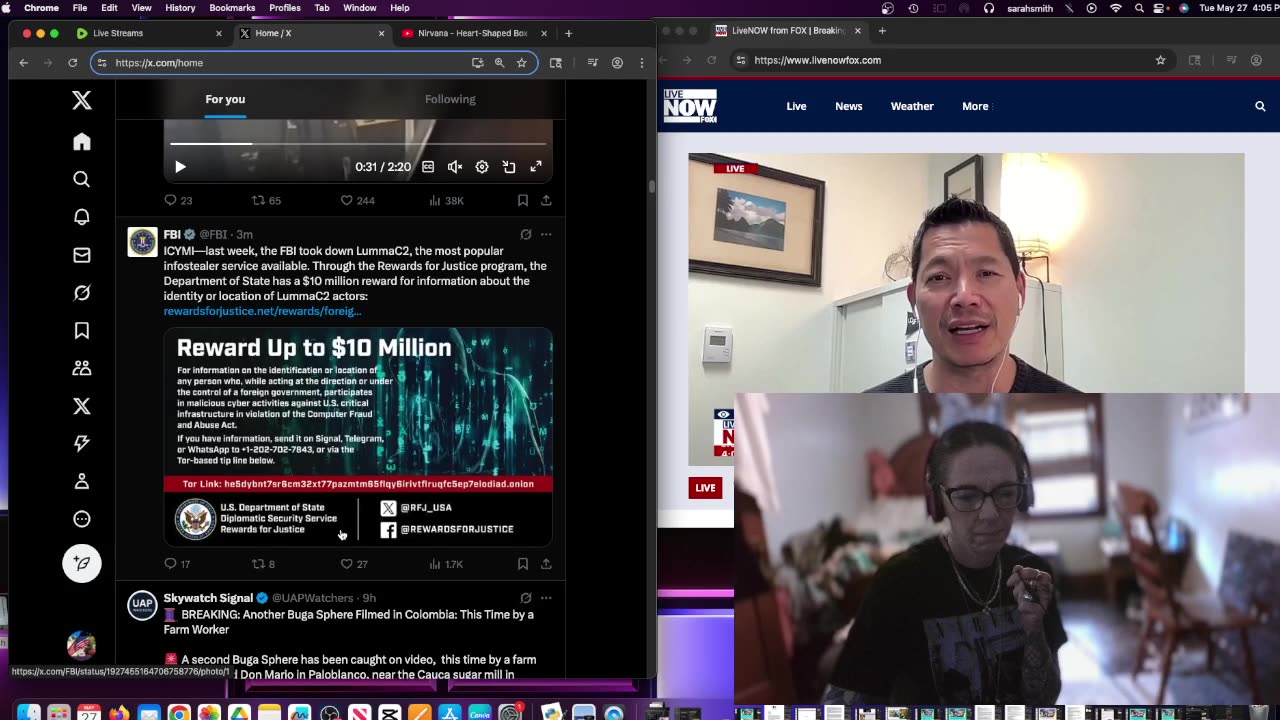Expand video to fullscreen
Image resolution: width=1280 pixels, height=720 pixels.
point(536,167)
